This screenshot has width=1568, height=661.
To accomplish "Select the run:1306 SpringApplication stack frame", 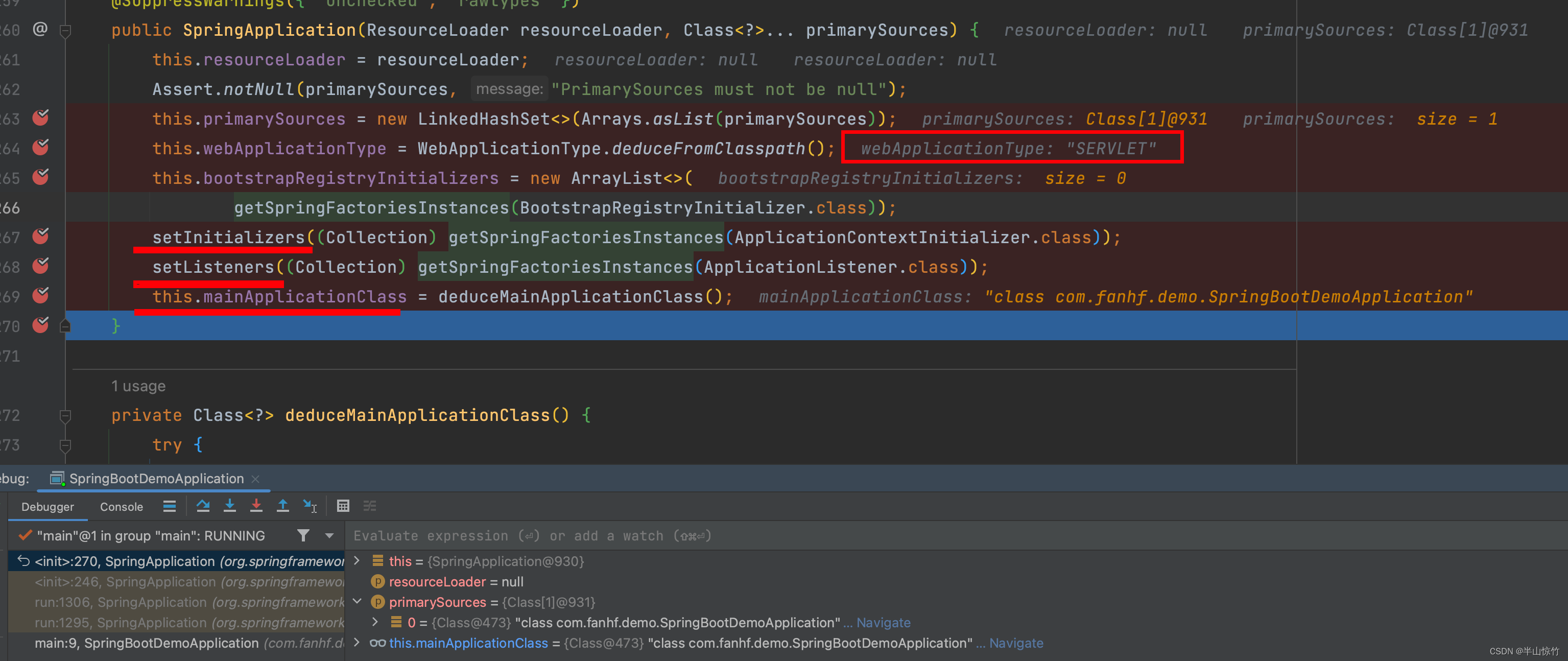I will click(177, 603).
